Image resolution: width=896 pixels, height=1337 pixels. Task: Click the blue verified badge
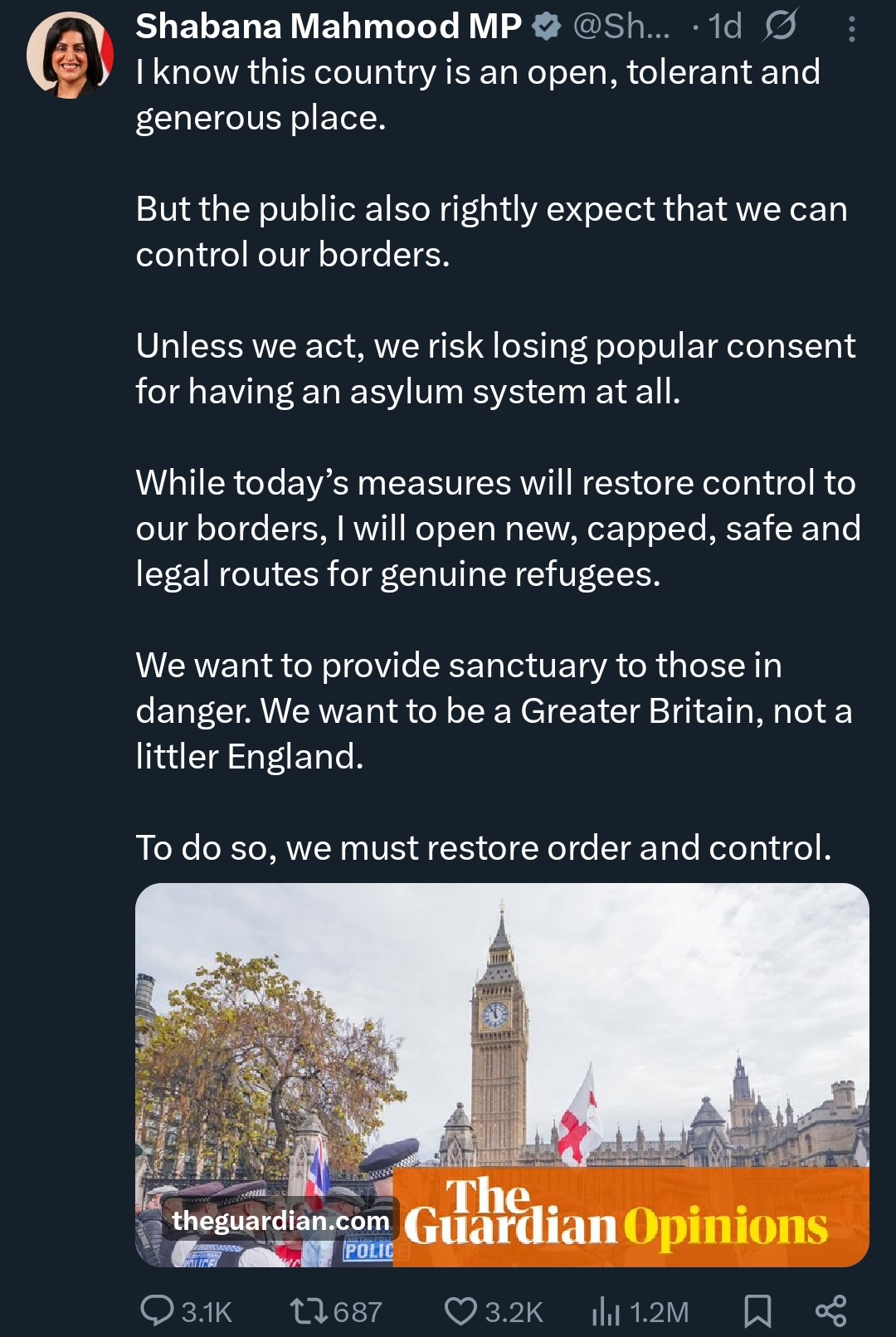pos(546,27)
